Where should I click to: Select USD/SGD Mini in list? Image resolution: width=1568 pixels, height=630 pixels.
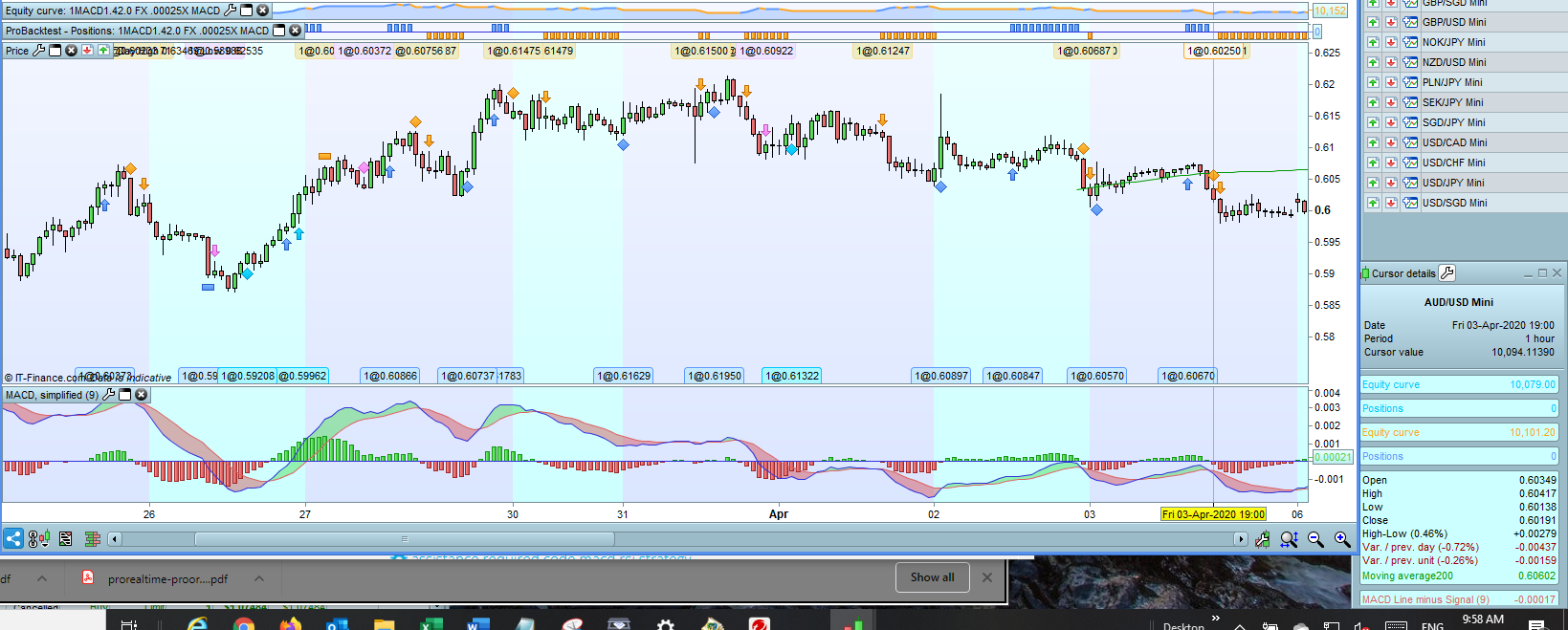(x=1454, y=203)
